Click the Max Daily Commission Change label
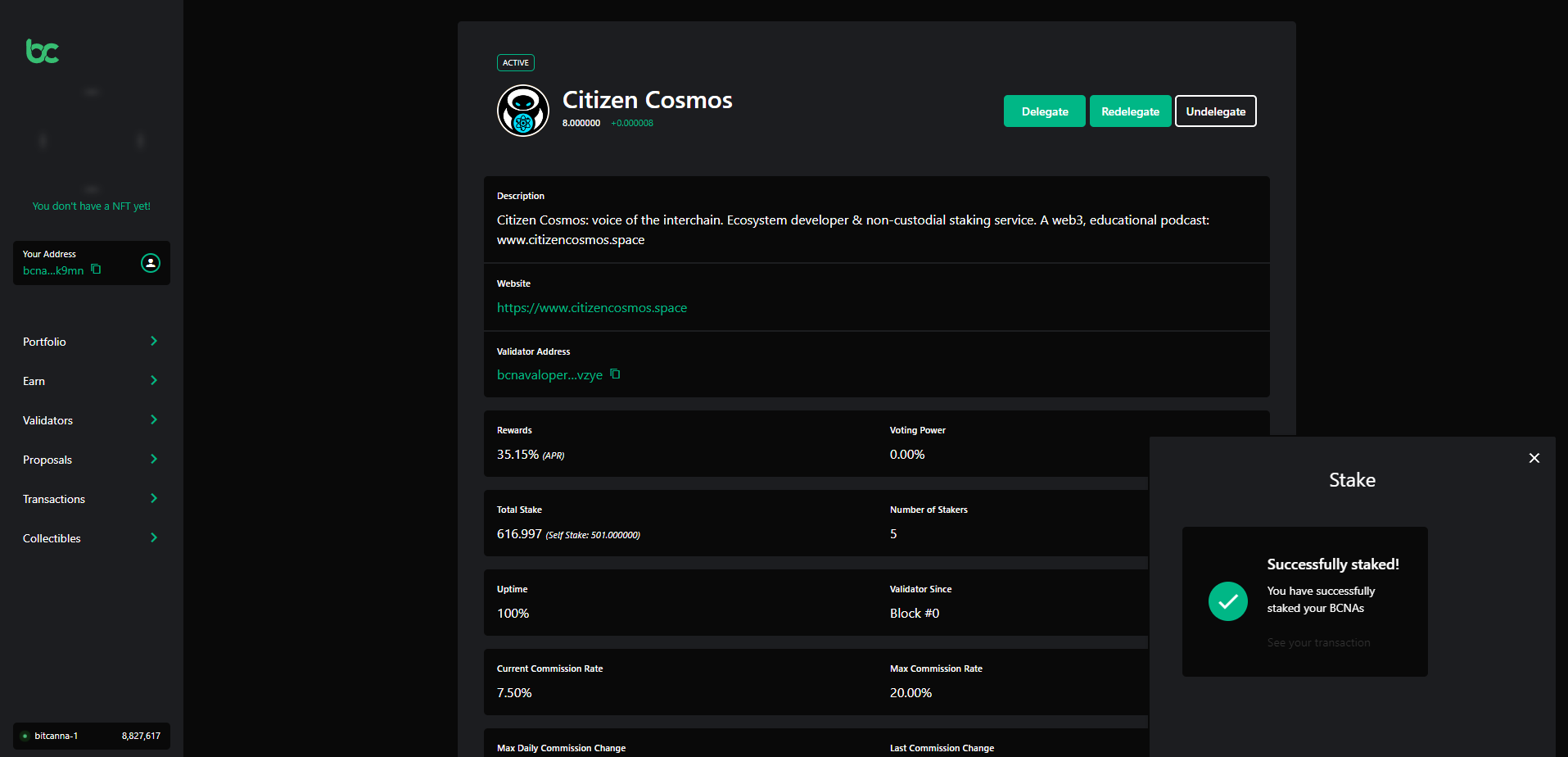Image resolution: width=1568 pixels, height=757 pixels. tap(561, 748)
